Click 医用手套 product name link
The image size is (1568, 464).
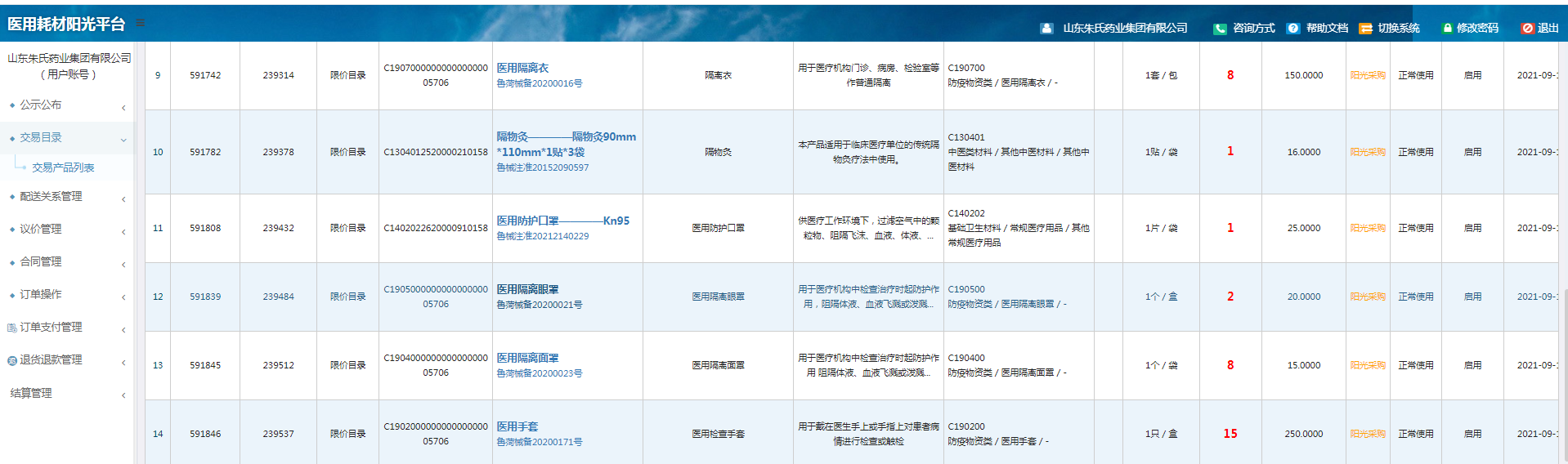[517, 426]
